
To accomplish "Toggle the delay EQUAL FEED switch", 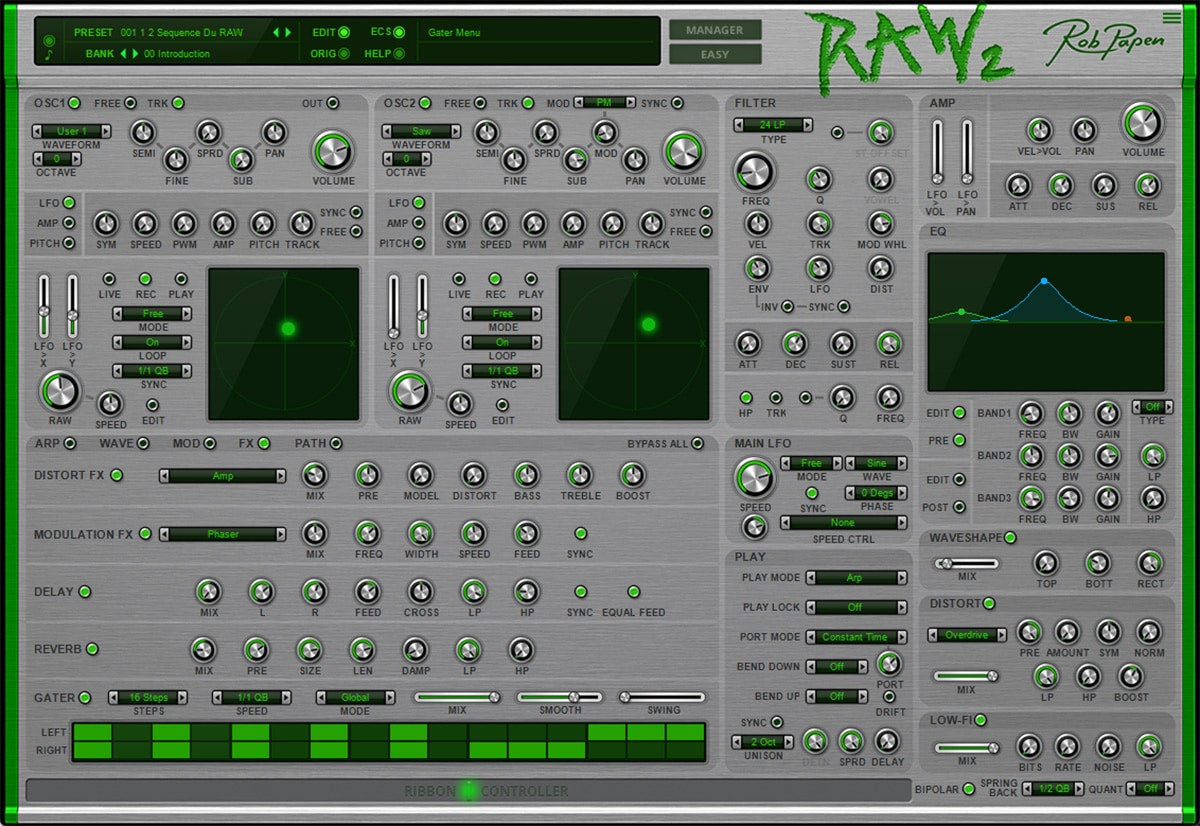I will 633,591.
